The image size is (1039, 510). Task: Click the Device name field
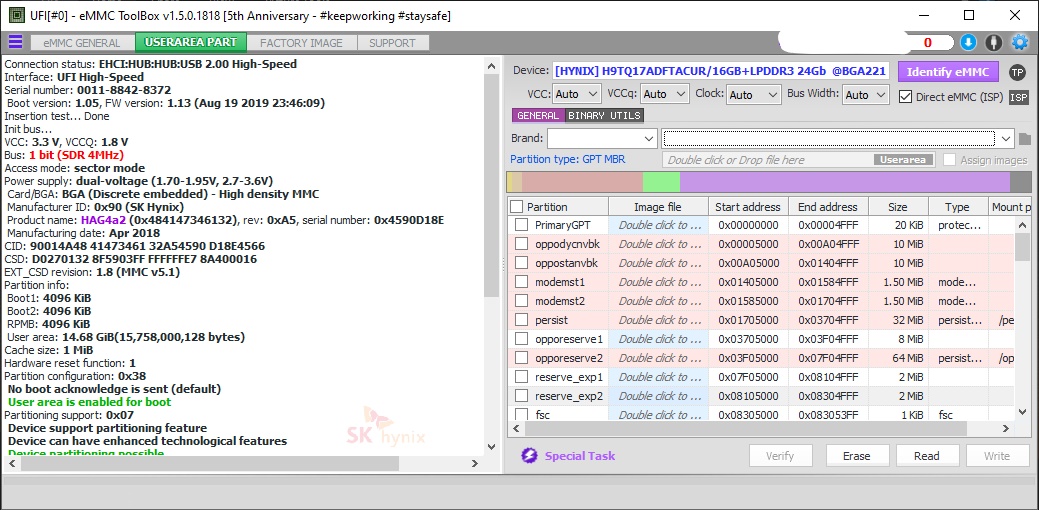[x=721, y=72]
